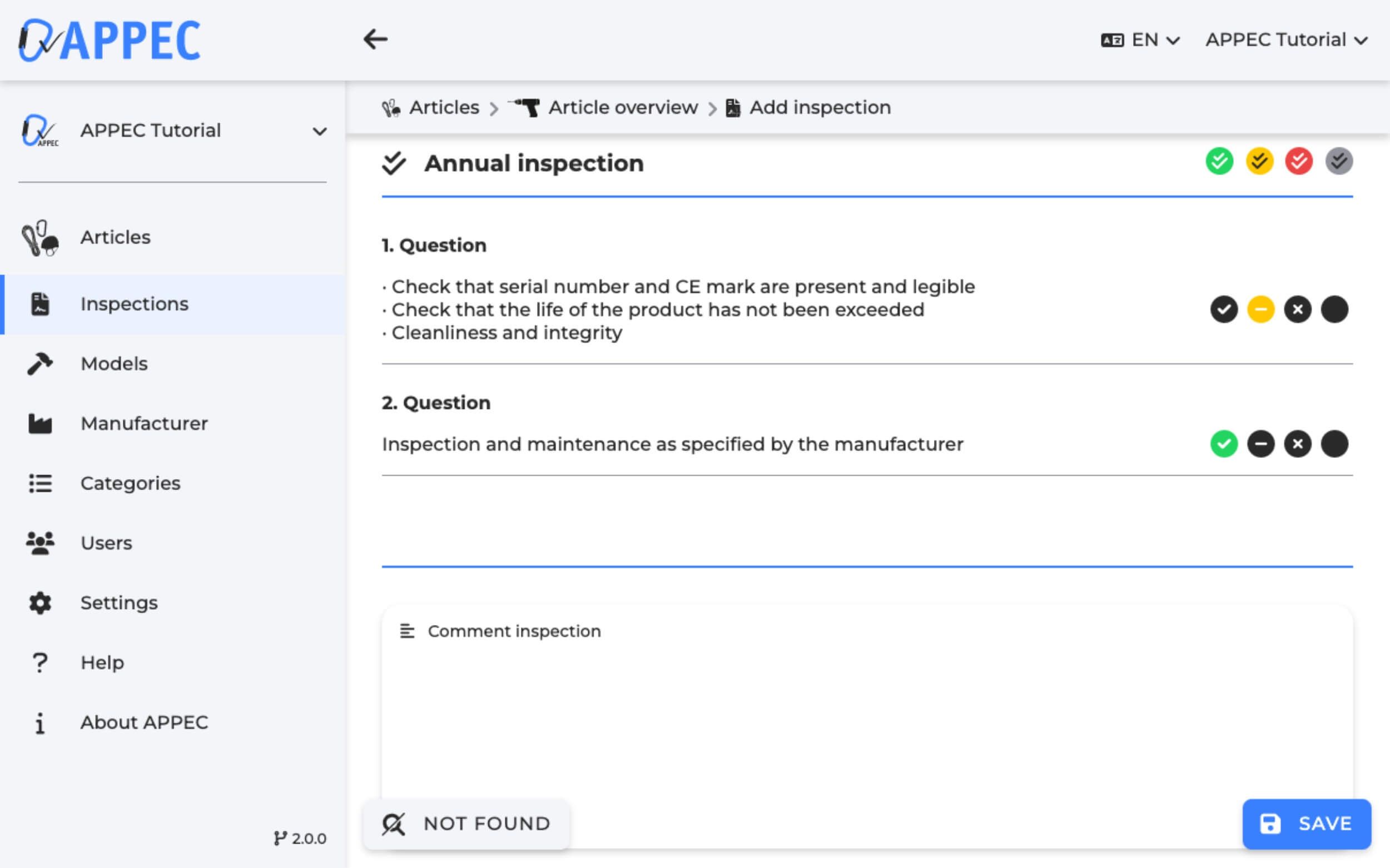
Task: Select checkmark answer for Question 1
Action: 1223,310
